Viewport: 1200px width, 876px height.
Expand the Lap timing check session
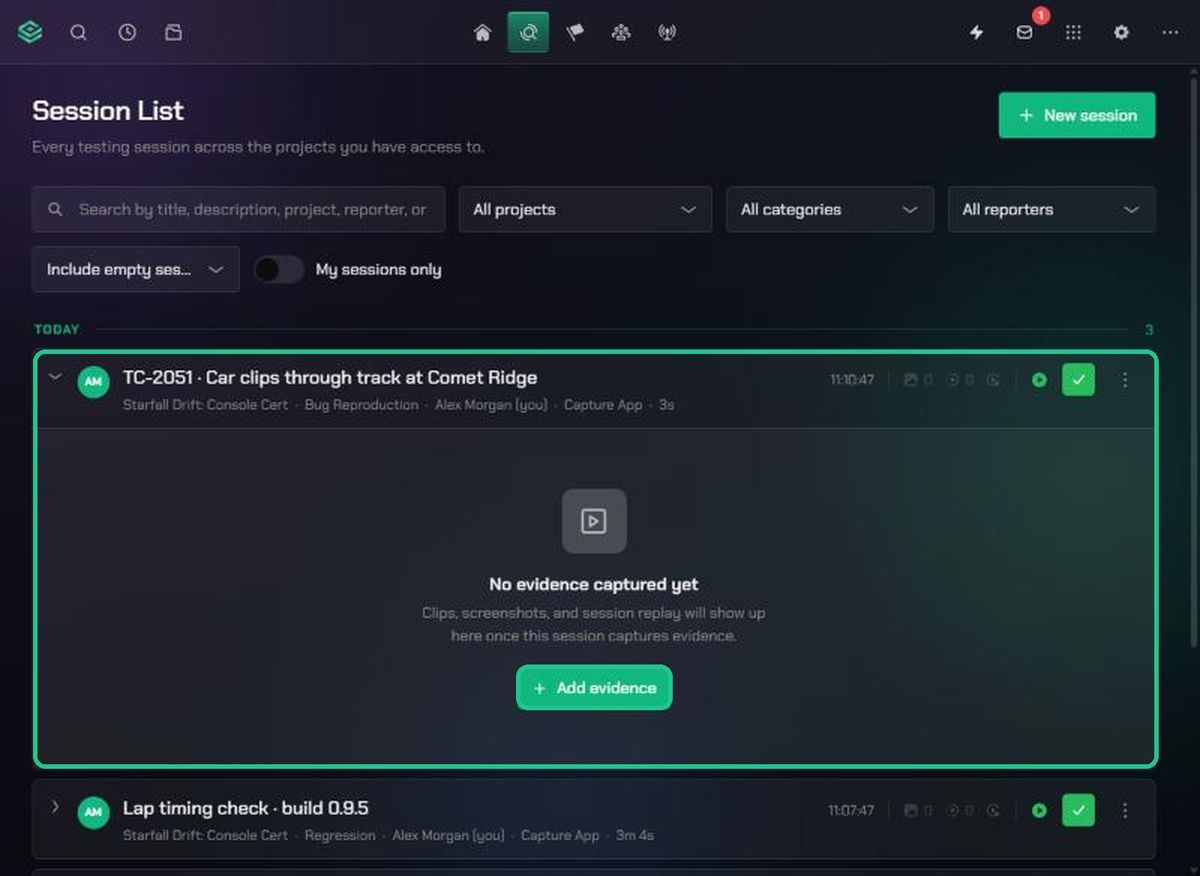click(x=56, y=807)
